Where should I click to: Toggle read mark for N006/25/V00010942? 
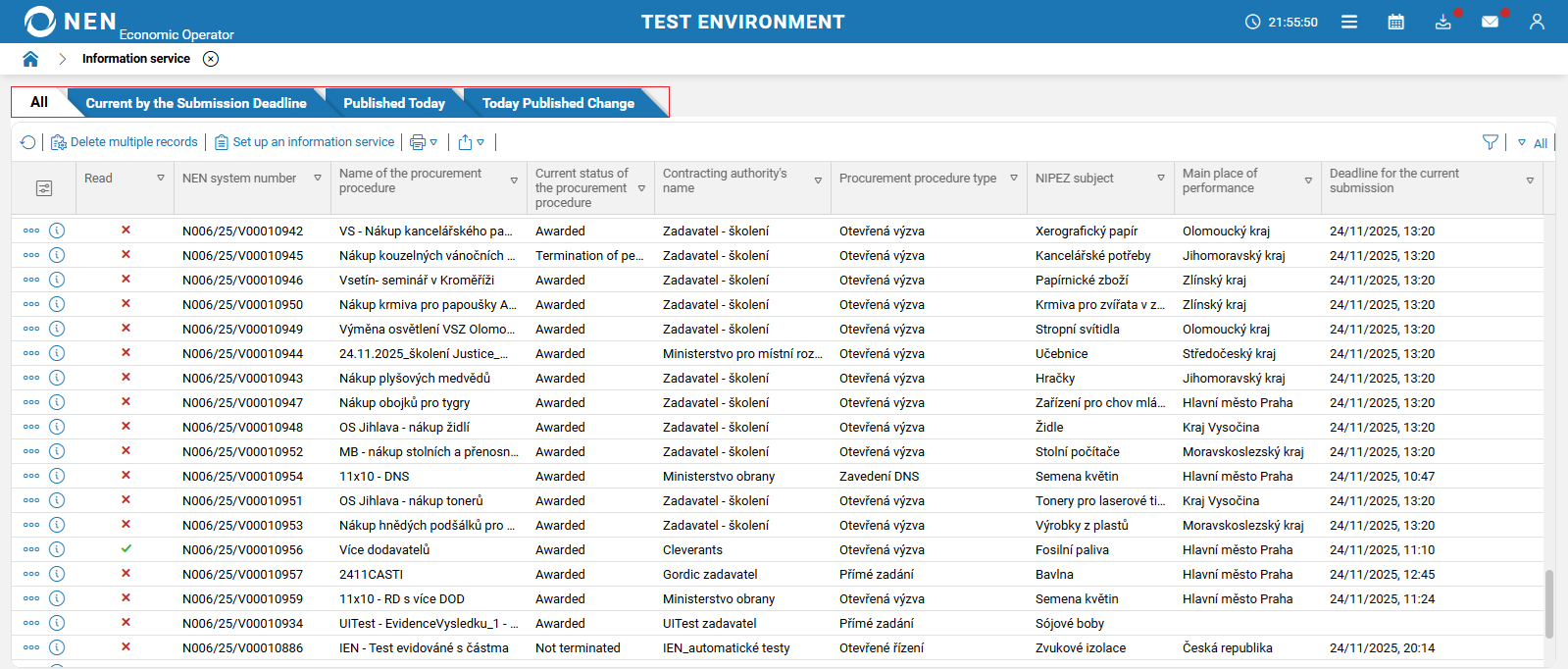[x=126, y=230]
